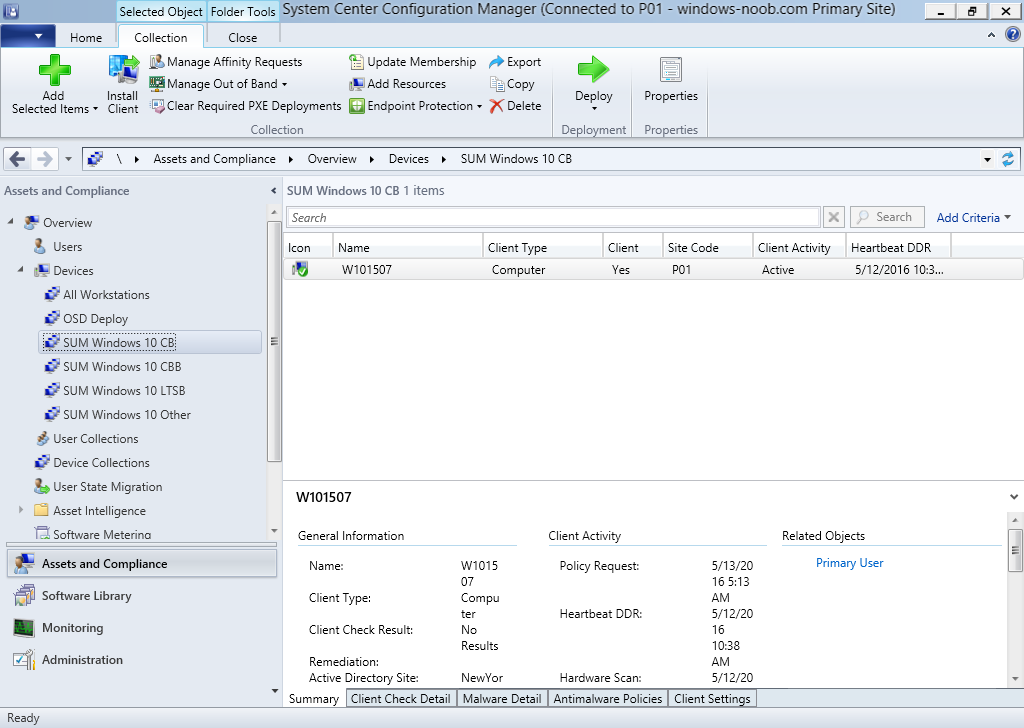Click Add Resources
Viewport: 1024px width, 728px height.
tap(398, 84)
